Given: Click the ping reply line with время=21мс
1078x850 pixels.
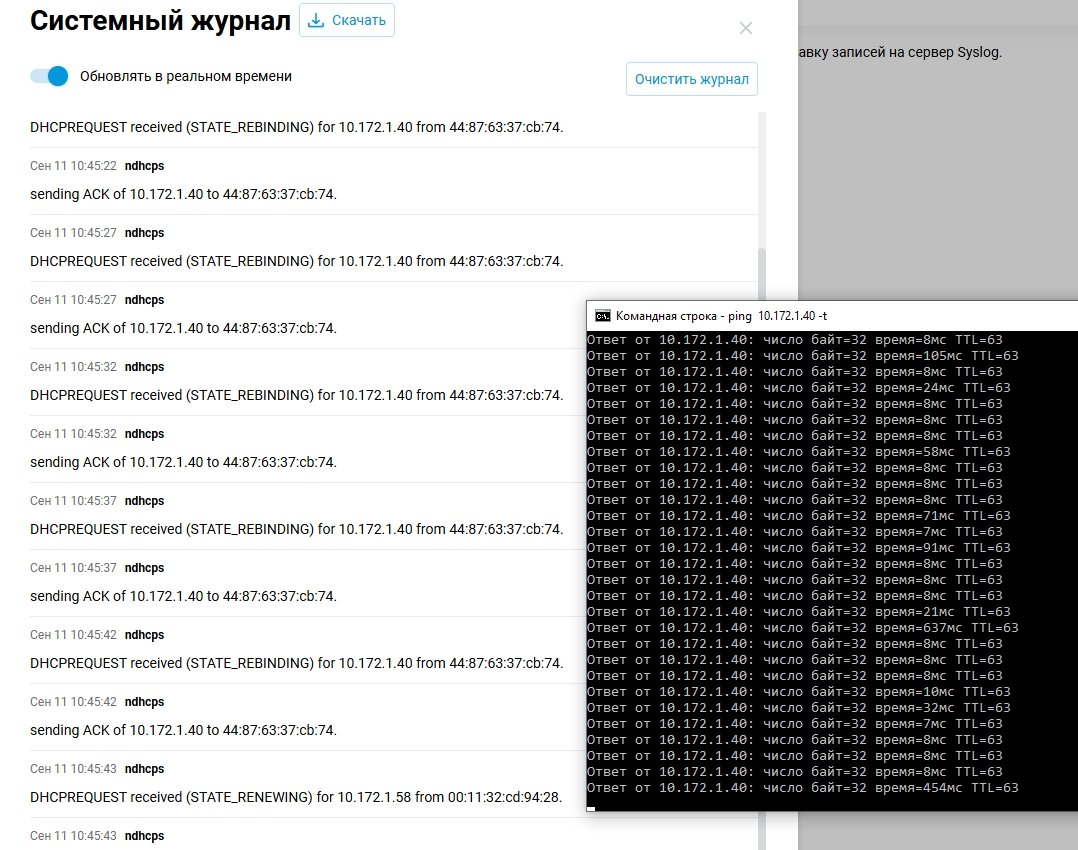Looking at the screenshot, I should pos(799,612).
